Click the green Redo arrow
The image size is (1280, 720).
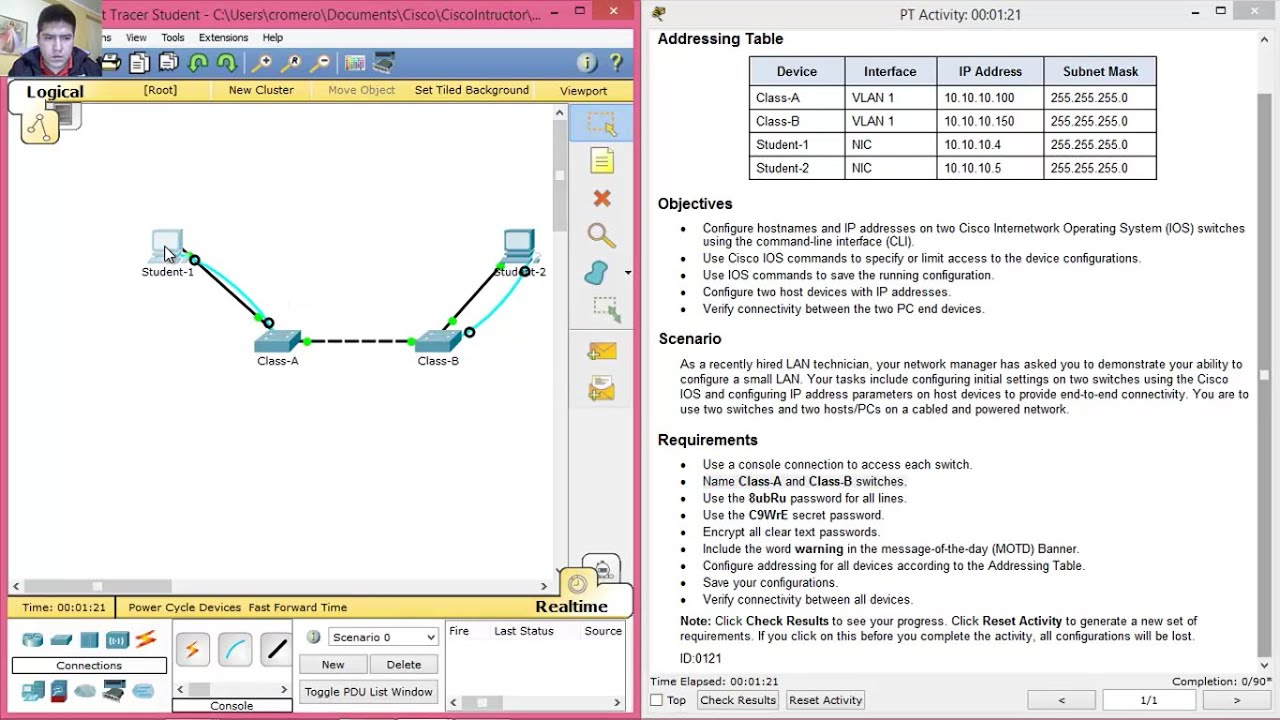tap(227, 63)
